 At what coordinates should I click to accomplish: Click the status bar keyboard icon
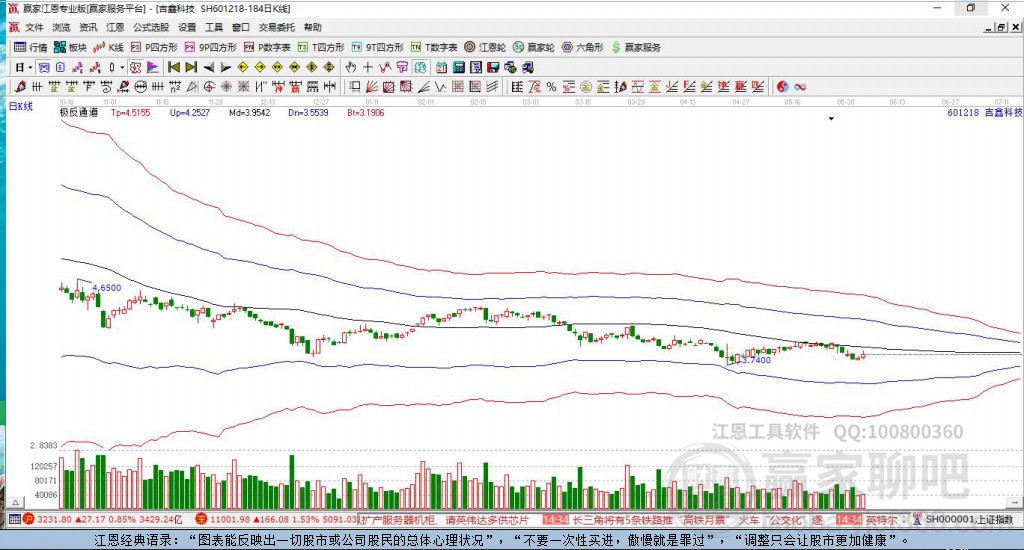[x=14, y=519]
